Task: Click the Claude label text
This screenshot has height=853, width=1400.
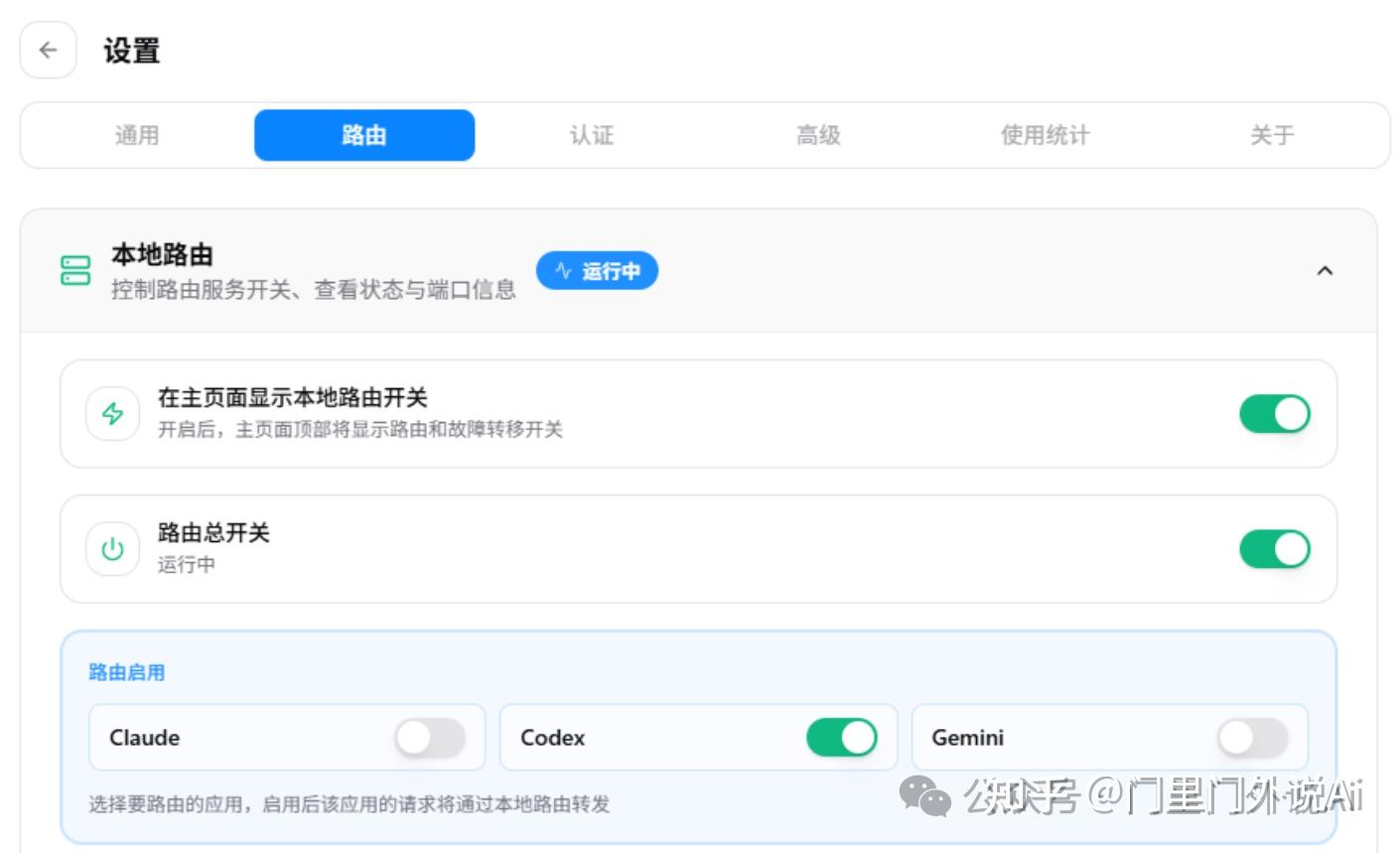Action: point(145,738)
